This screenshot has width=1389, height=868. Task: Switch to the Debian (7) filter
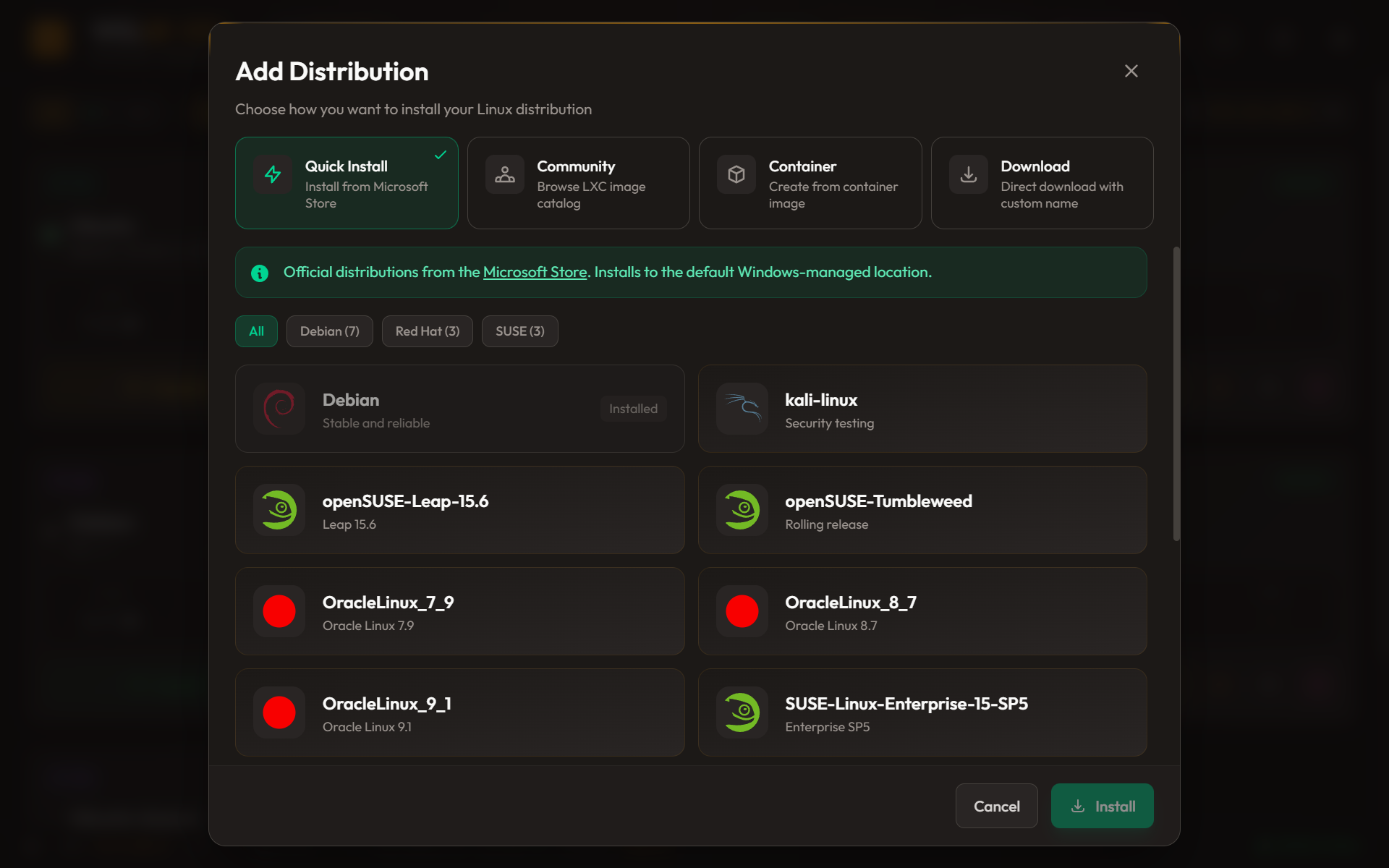(x=329, y=331)
